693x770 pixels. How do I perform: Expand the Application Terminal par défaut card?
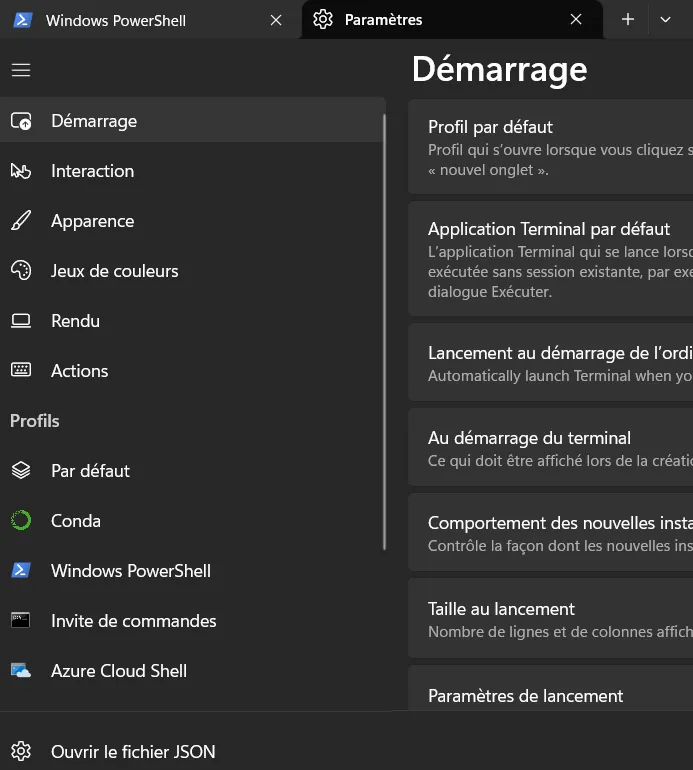coord(551,259)
